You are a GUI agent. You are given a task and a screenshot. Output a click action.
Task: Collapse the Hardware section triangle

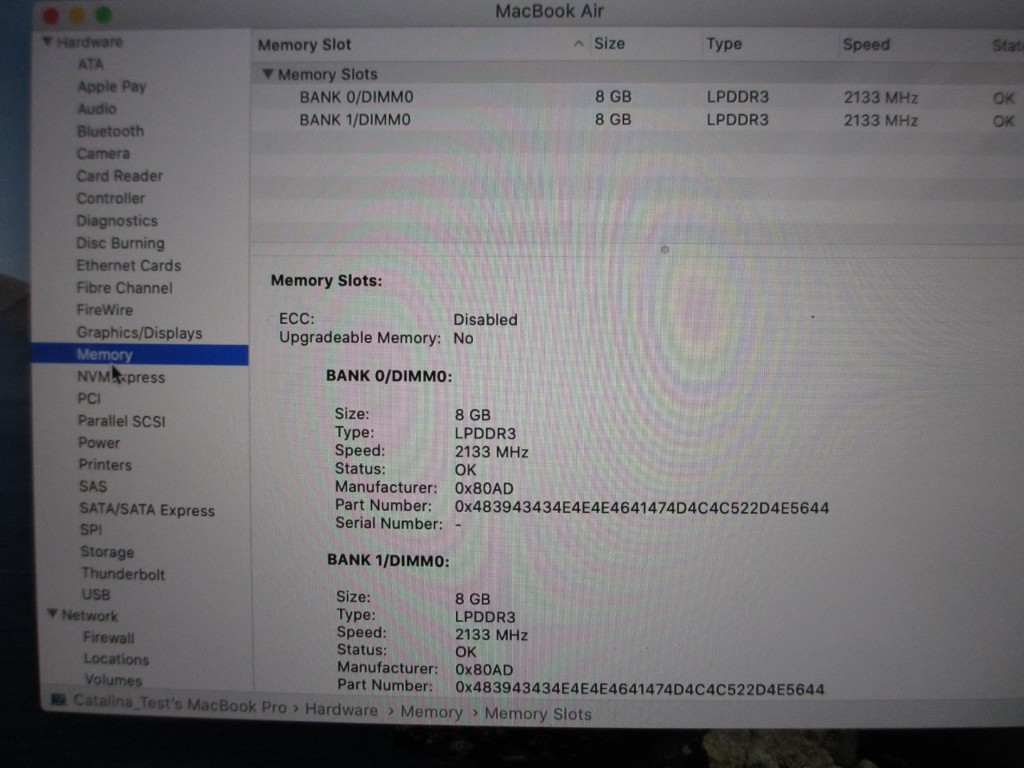[48, 42]
